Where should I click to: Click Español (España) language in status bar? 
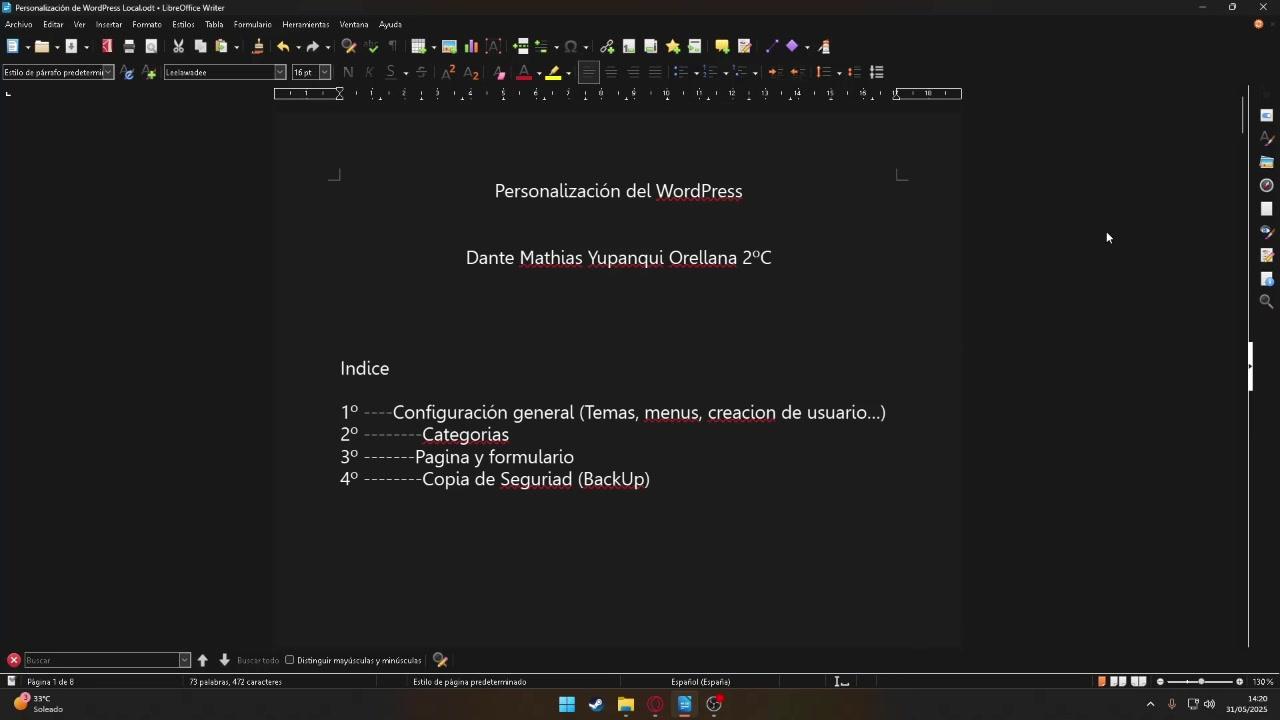(x=701, y=682)
